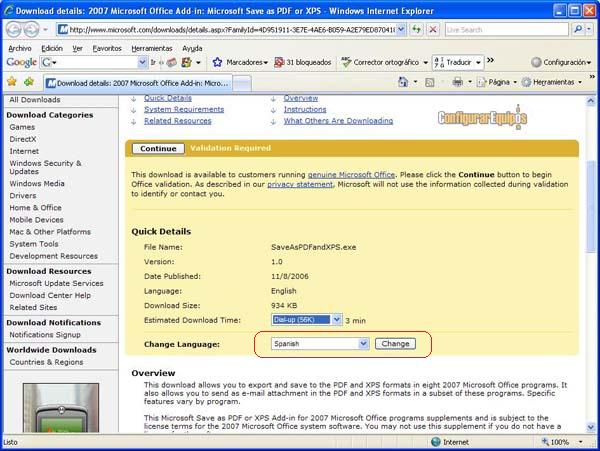
Task: Click the Refresh page icon
Action: (416, 29)
